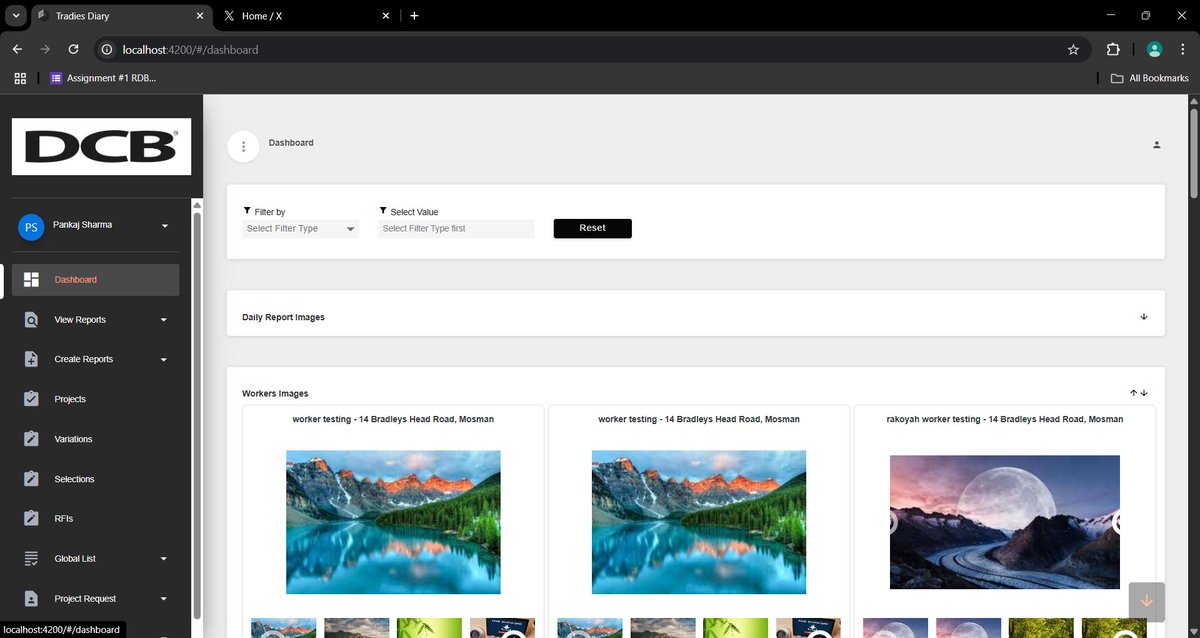Open the three-dot menu beside Dashboard title
1200x638 pixels.
[243, 147]
